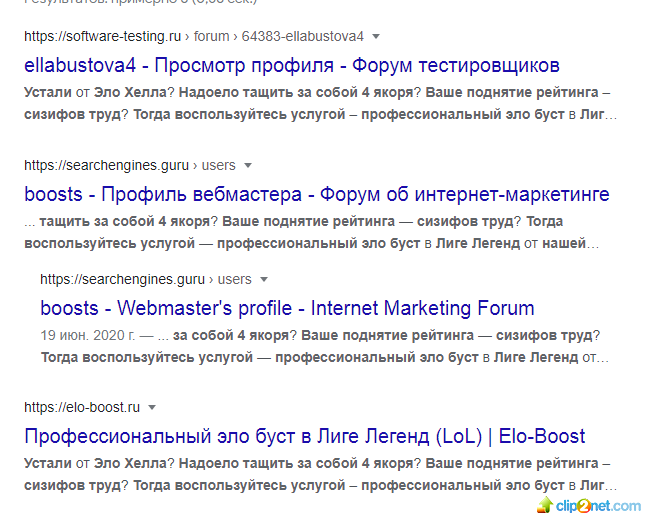Open the boosts Webmaster's profile result title
Viewport: 645px width, 516px height.
tap(287, 308)
